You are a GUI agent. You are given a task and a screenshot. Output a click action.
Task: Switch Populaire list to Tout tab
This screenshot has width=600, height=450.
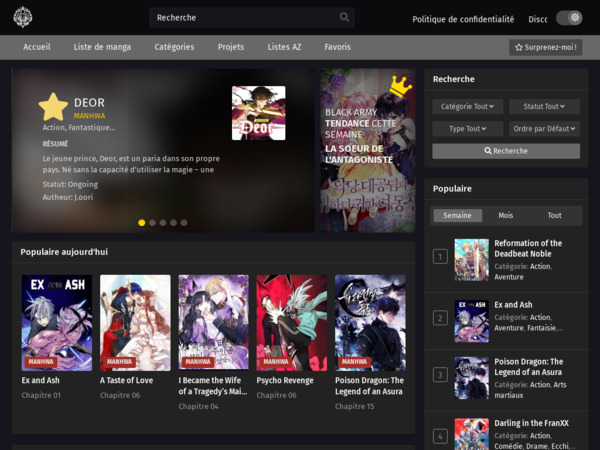tap(554, 215)
